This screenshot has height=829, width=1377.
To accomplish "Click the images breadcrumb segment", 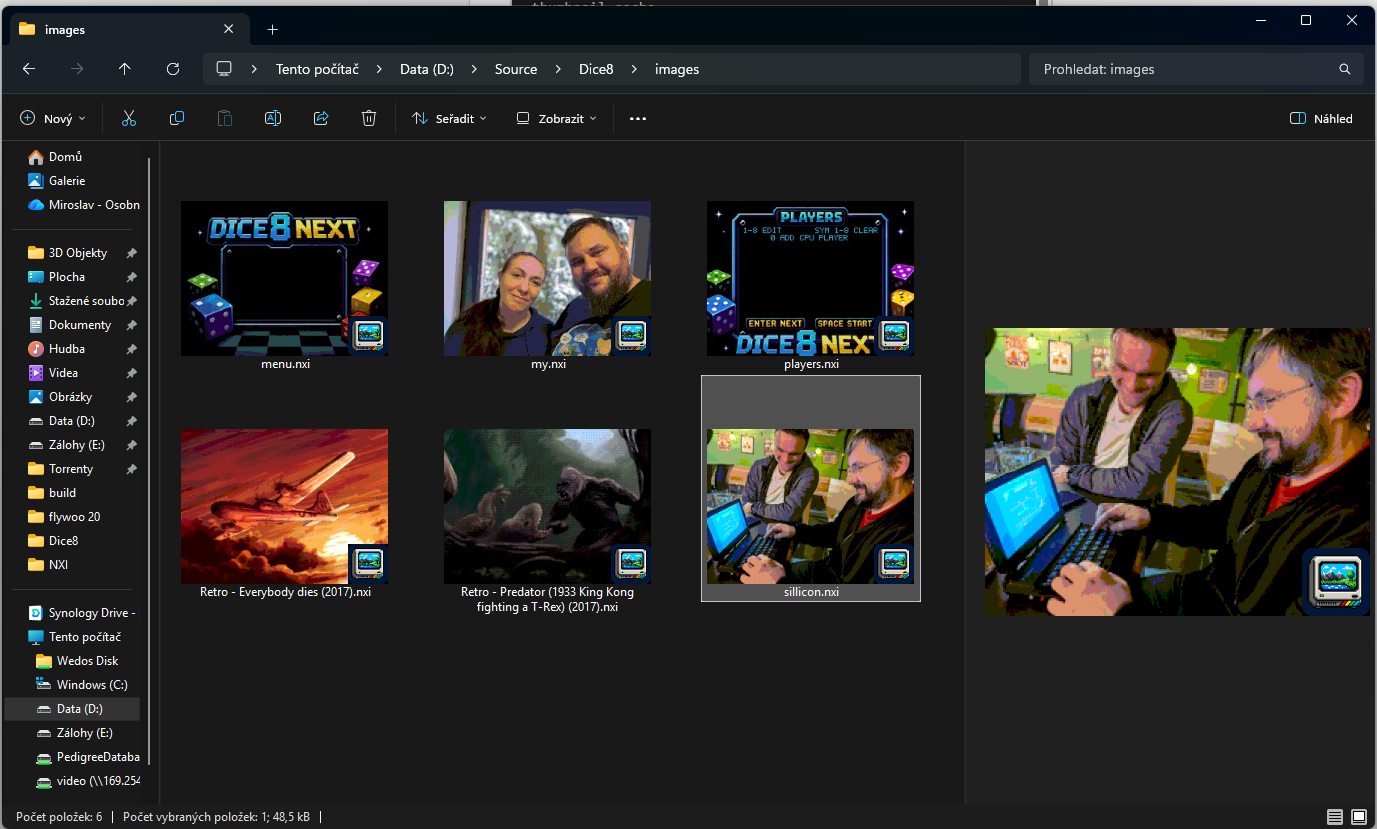I will click(x=677, y=69).
